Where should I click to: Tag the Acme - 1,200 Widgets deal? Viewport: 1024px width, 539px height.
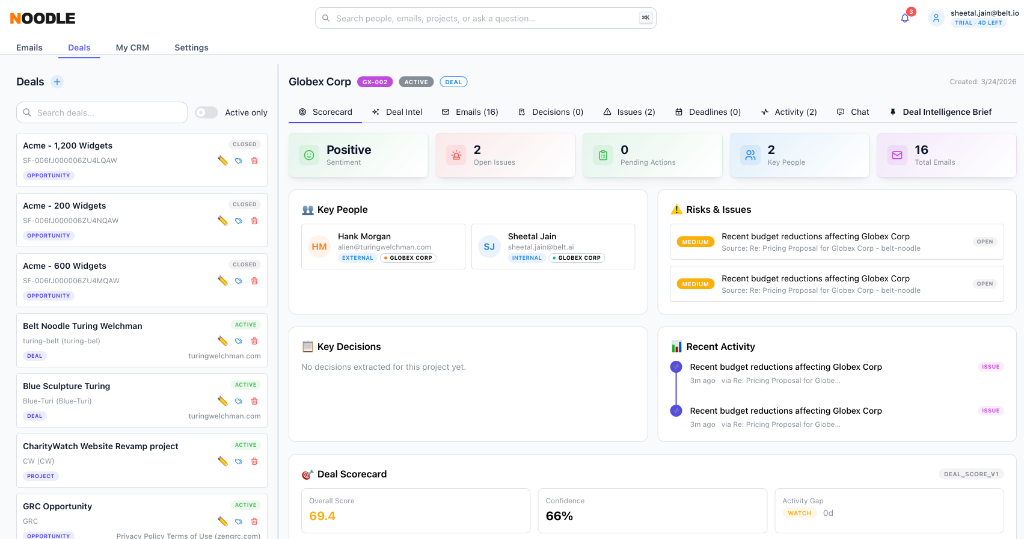238,161
